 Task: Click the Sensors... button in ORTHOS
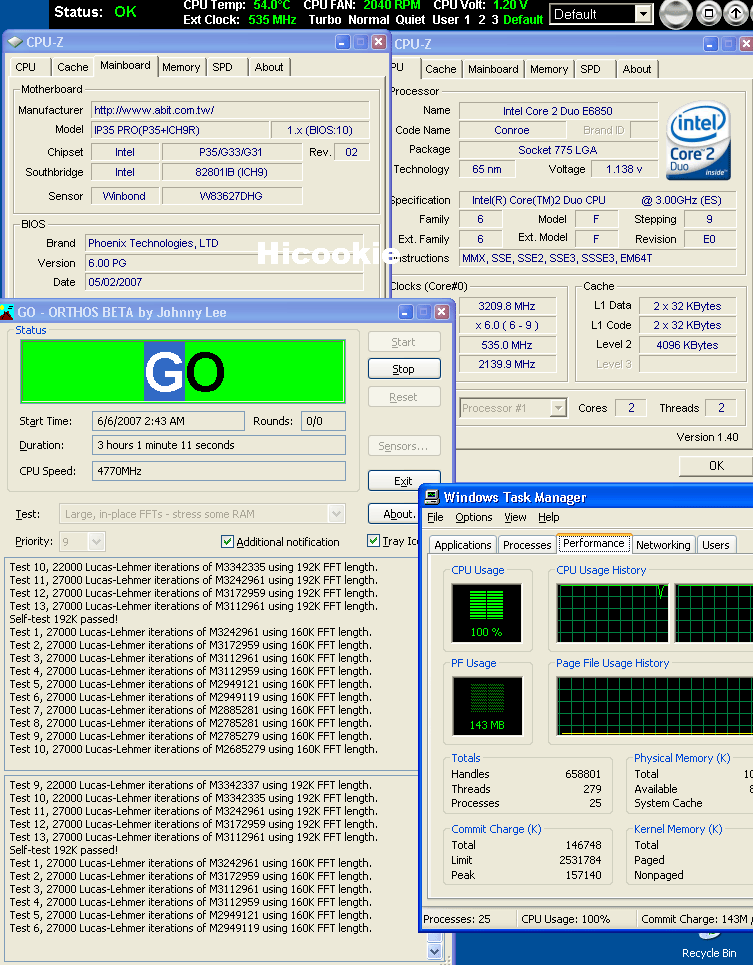[x=404, y=446]
